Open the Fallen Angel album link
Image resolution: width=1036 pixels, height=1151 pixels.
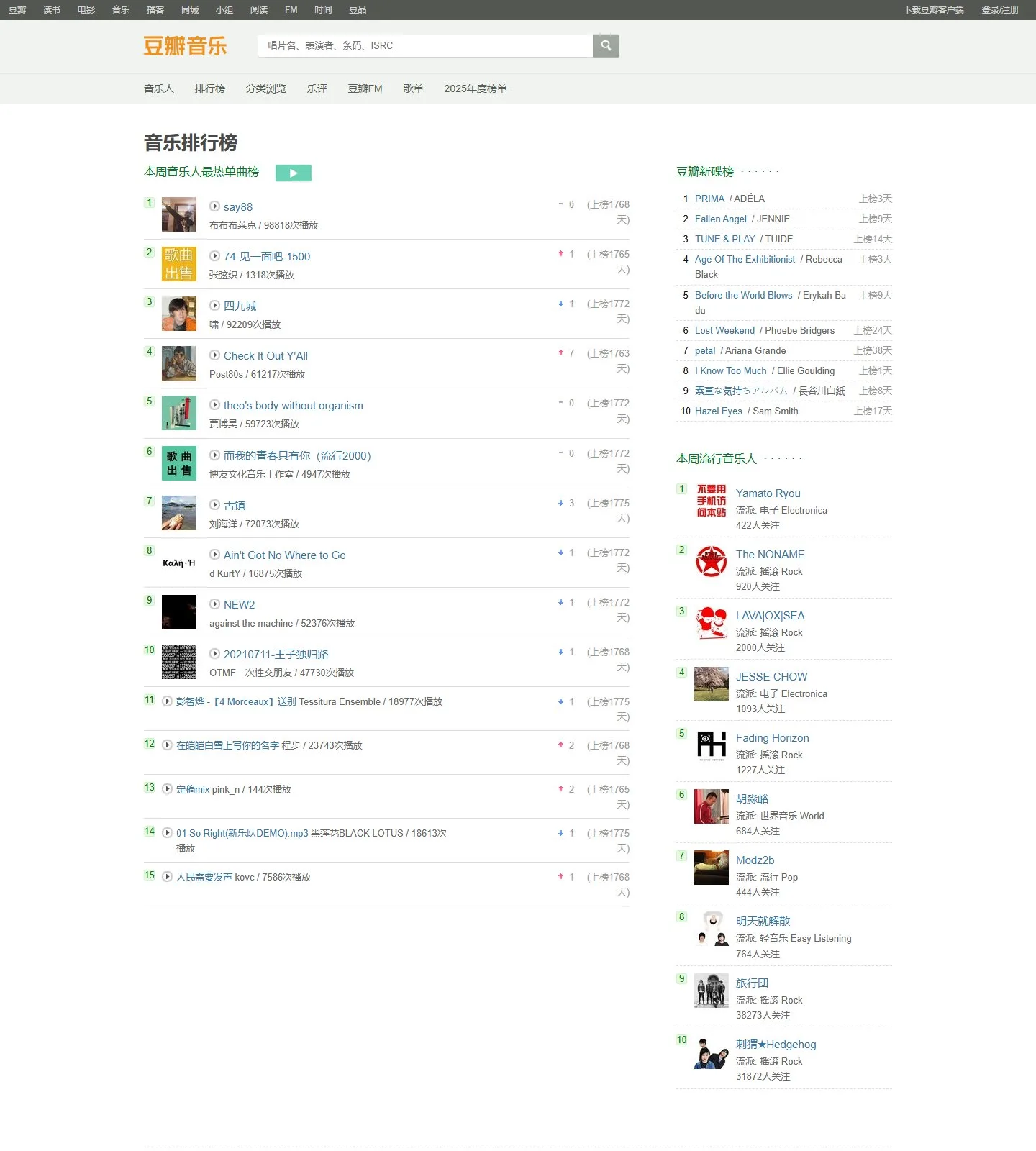(721, 219)
